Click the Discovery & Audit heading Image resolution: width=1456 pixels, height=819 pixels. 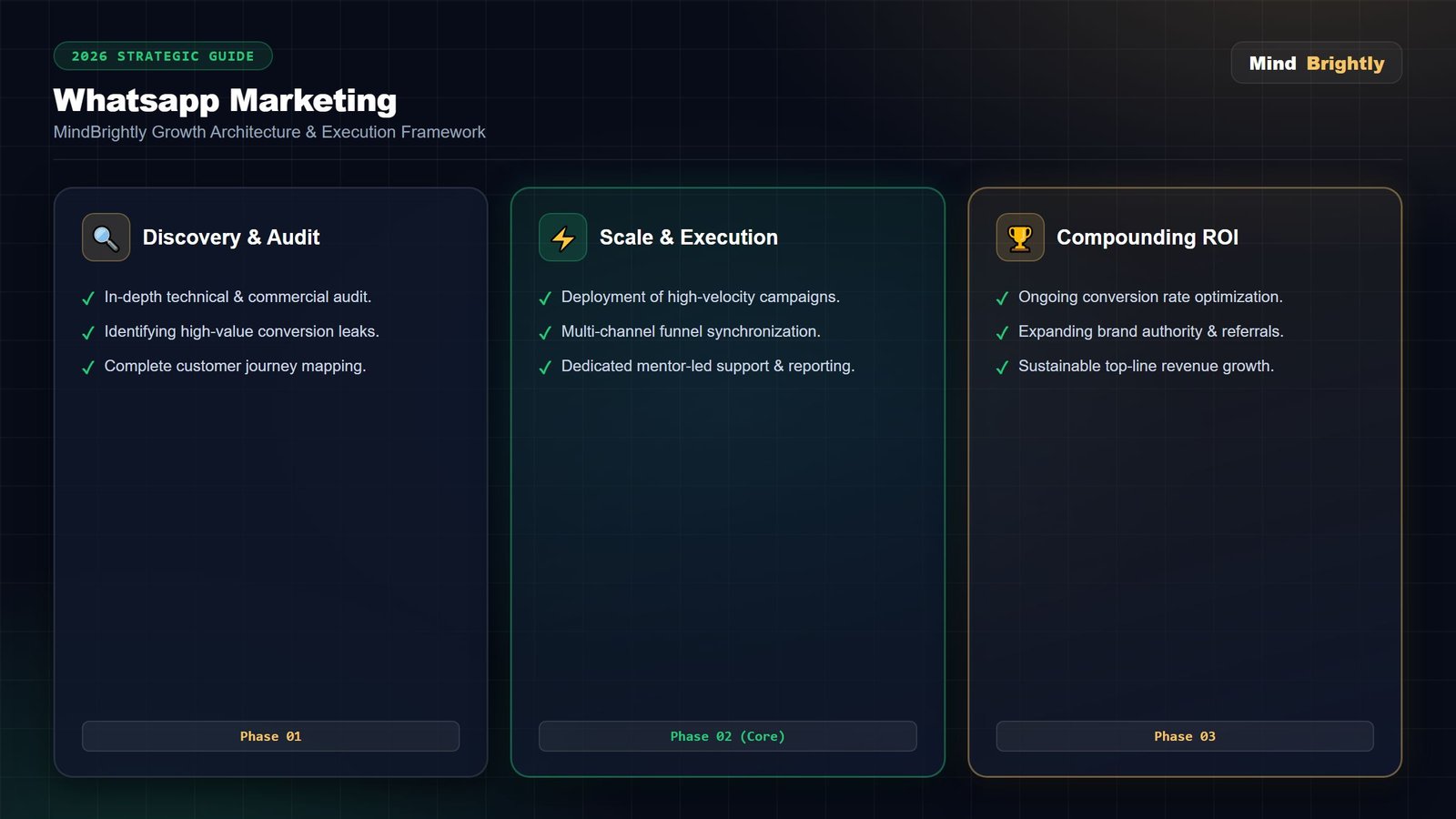pos(231,238)
